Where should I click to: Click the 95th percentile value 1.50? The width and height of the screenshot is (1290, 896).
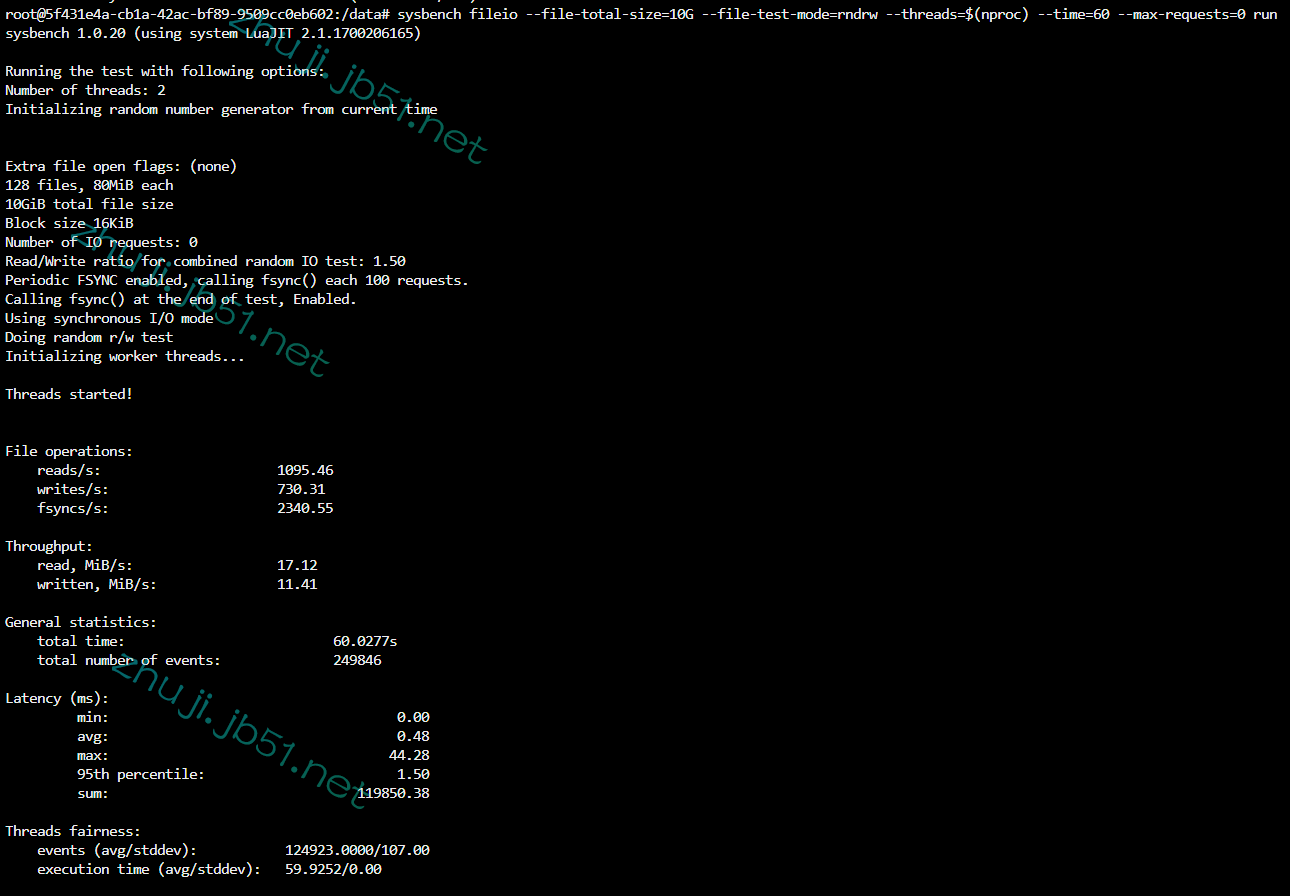tap(413, 774)
